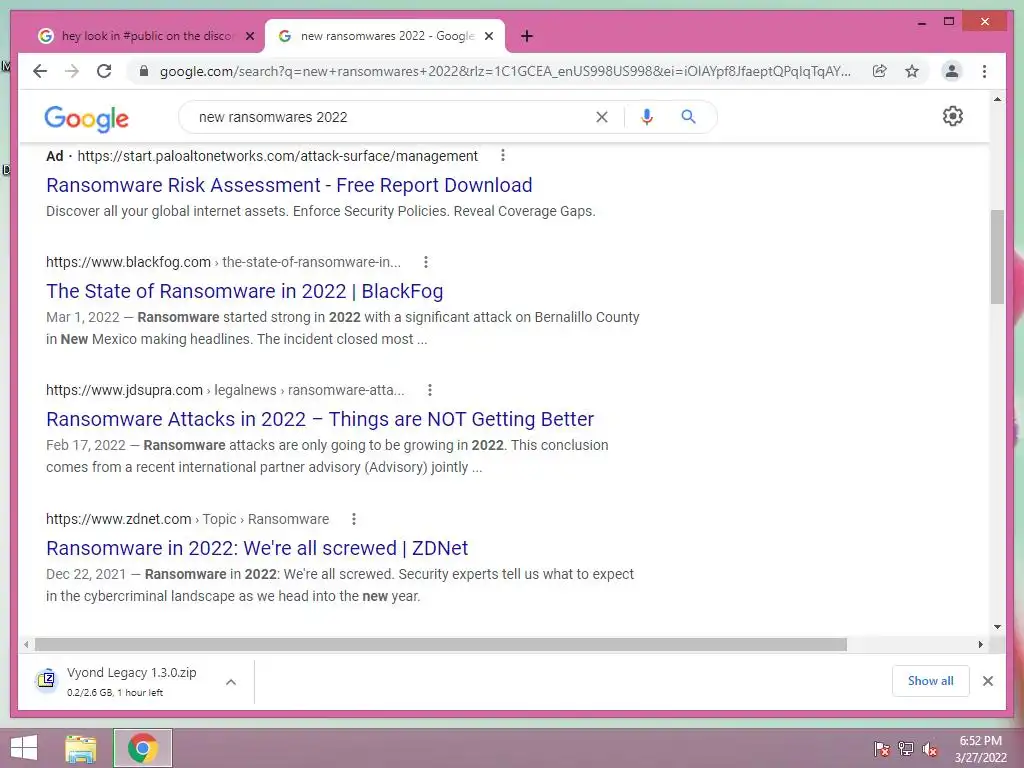This screenshot has height=768, width=1024.
Task: Close the 'new ransomwares 2022' tab
Action: [488, 36]
